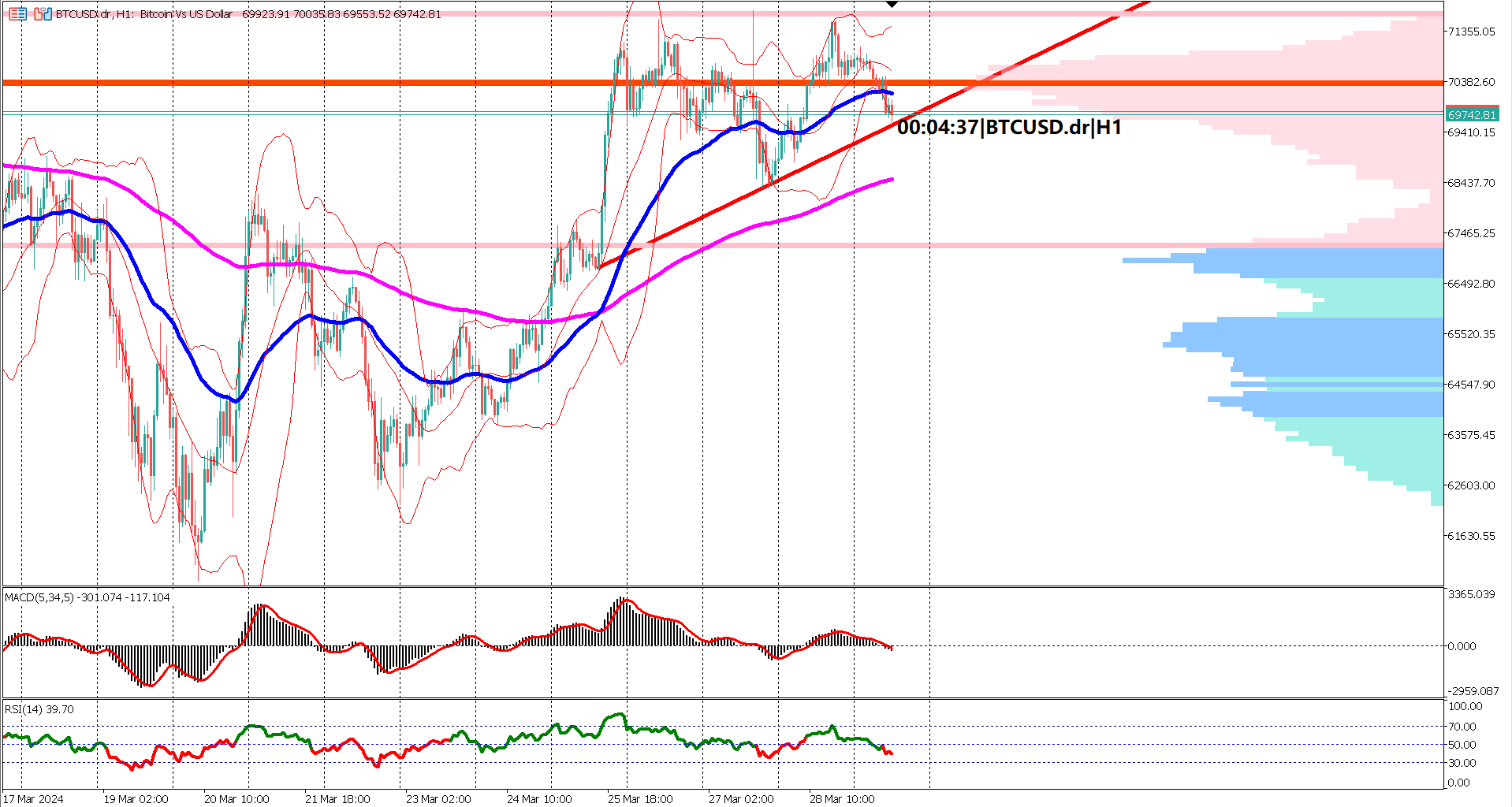
Task: Click the red-and-blue chart icon beside the journal icon
Action: point(43,13)
